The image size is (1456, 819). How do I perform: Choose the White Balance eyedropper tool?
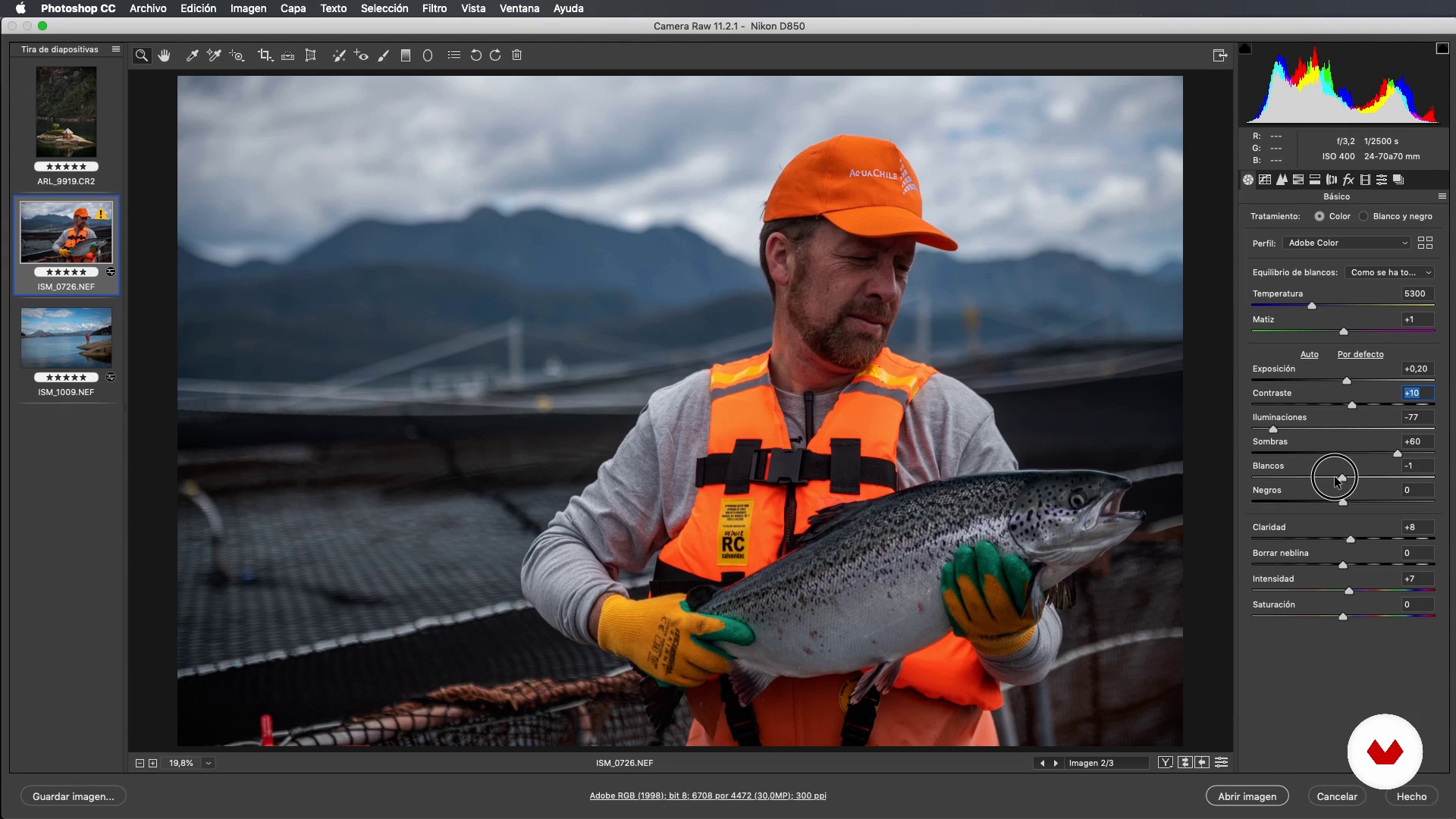(193, 55)
